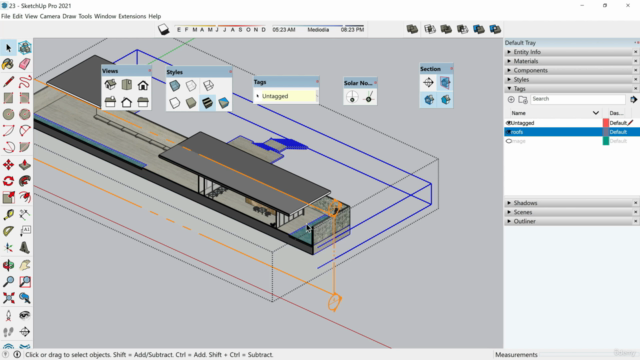
Task: Hide the Untagged tag via eye icon
Action: 509,123
